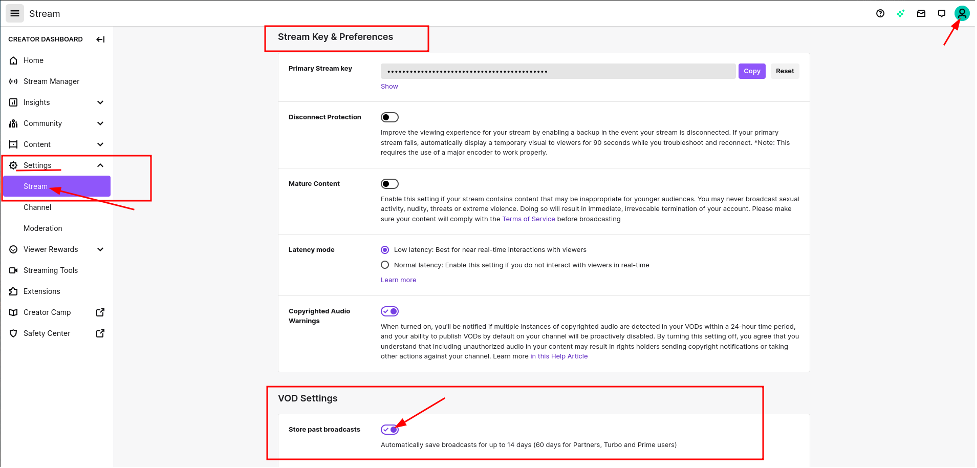
Task: Click the 'Stream Key & Preferences' heading
Action: tap(335, 37)
